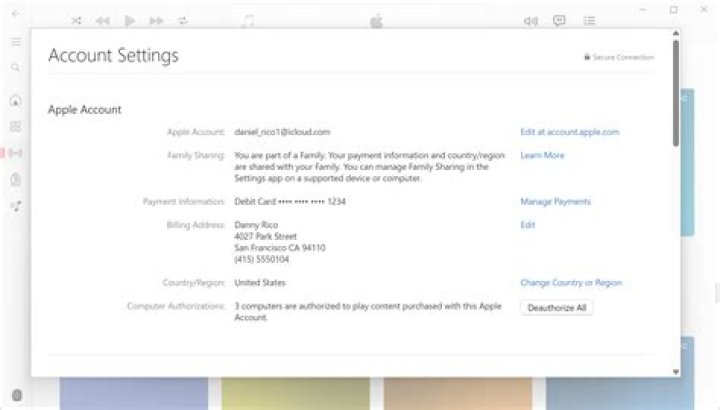Image resolution: width=720 pixels, height=410 pixels.
Task: Click the Account Settings heading
Action: (x=113, y=56)
